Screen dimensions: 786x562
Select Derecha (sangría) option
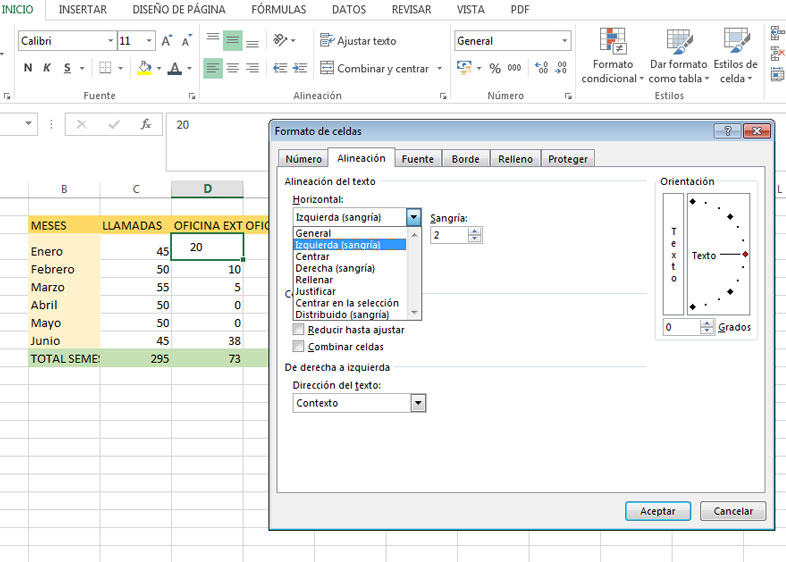point(350,268)
